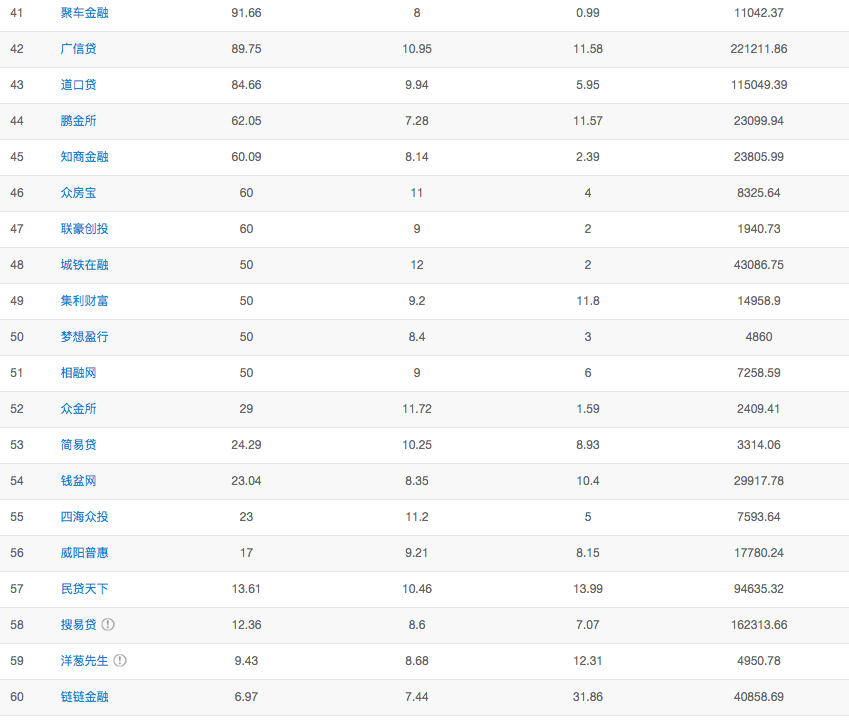The image size is (849, 720).
Task: Open the 集利财富 platform link
Action: tap(84, 300)
